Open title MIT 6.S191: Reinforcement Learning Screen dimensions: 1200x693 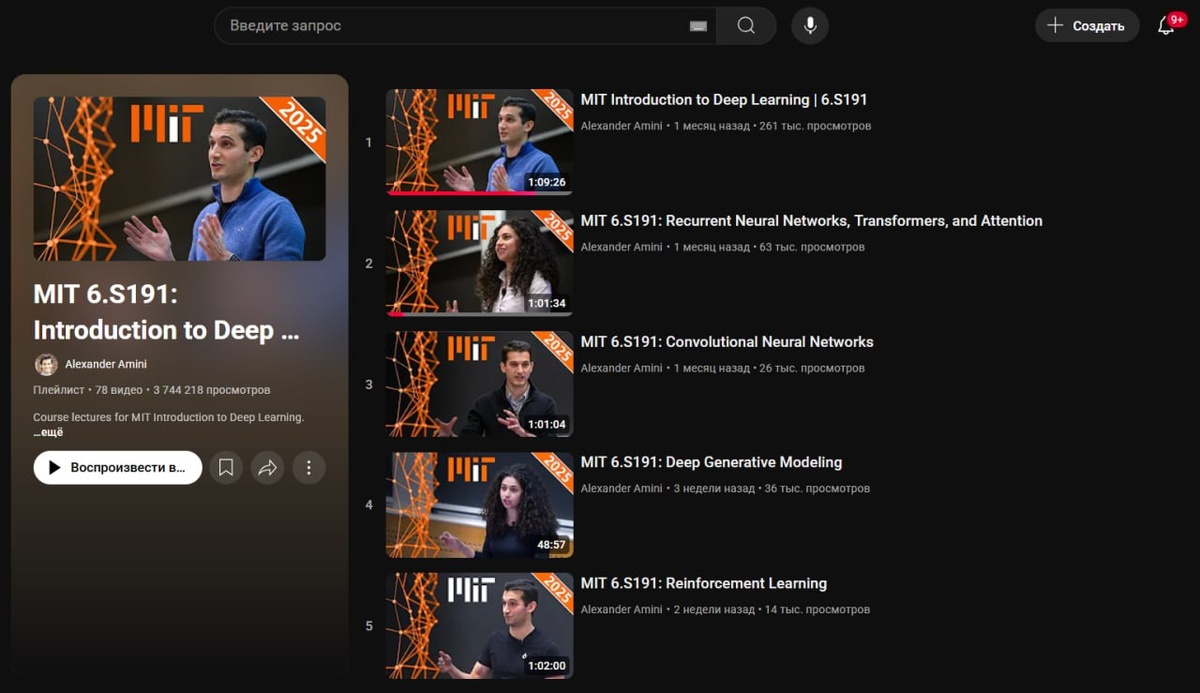704,584
